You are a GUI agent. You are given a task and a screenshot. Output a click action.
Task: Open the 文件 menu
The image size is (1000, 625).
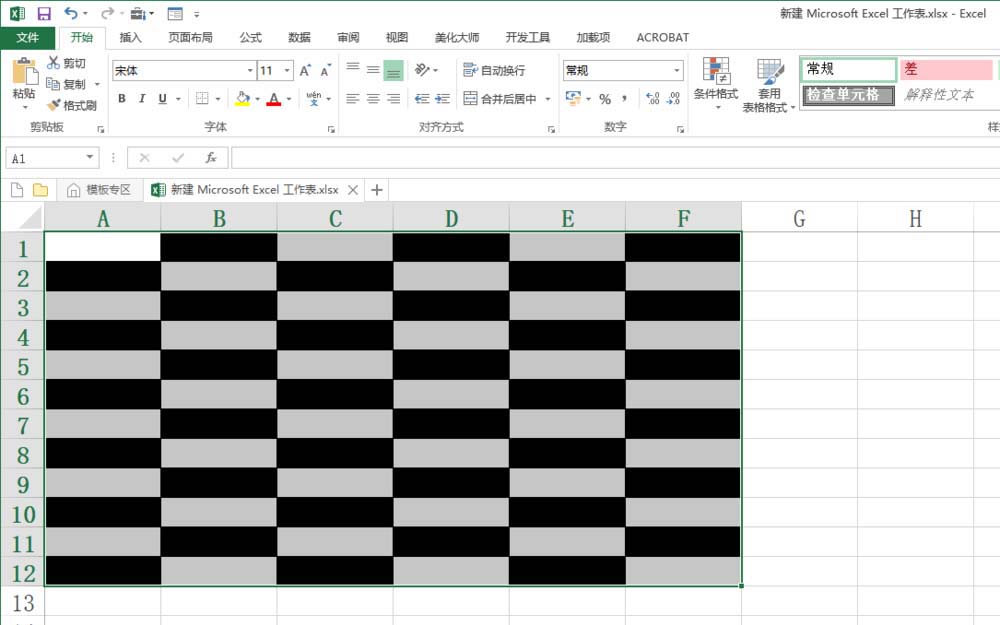(x=27, y=37)
